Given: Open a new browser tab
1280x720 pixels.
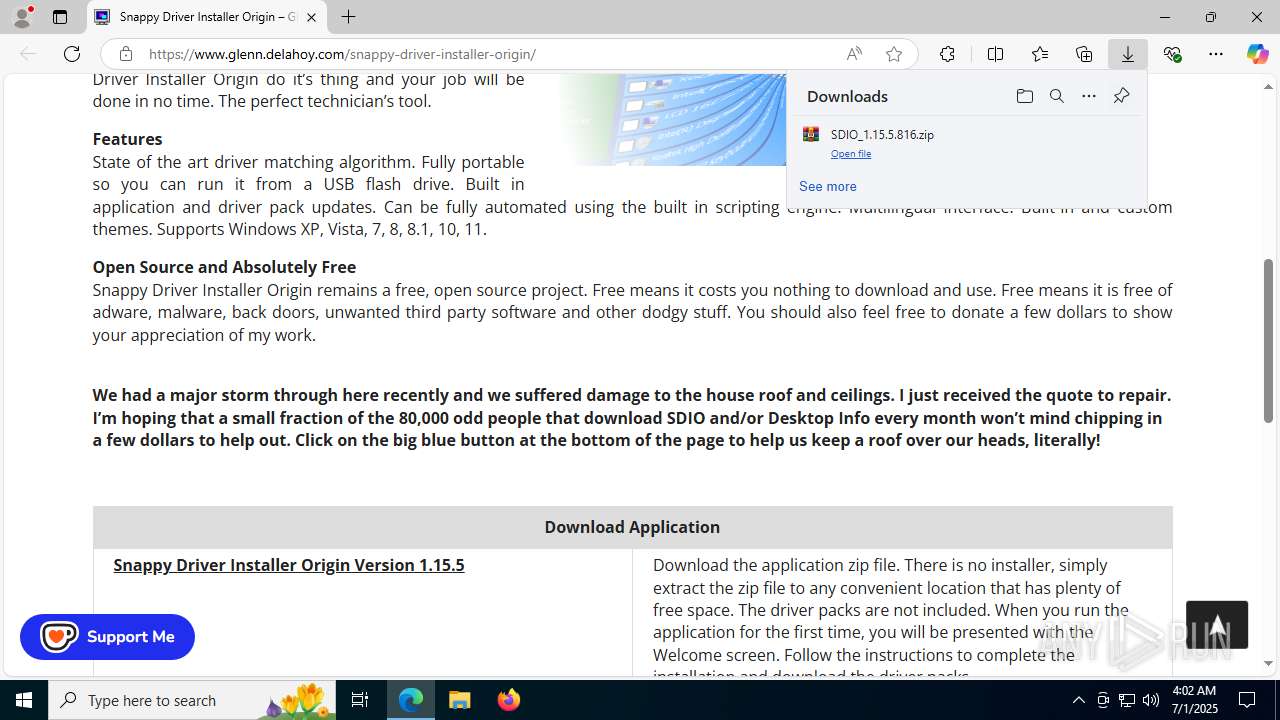Looking at the screenshot, I should click(x=348, y=17).
